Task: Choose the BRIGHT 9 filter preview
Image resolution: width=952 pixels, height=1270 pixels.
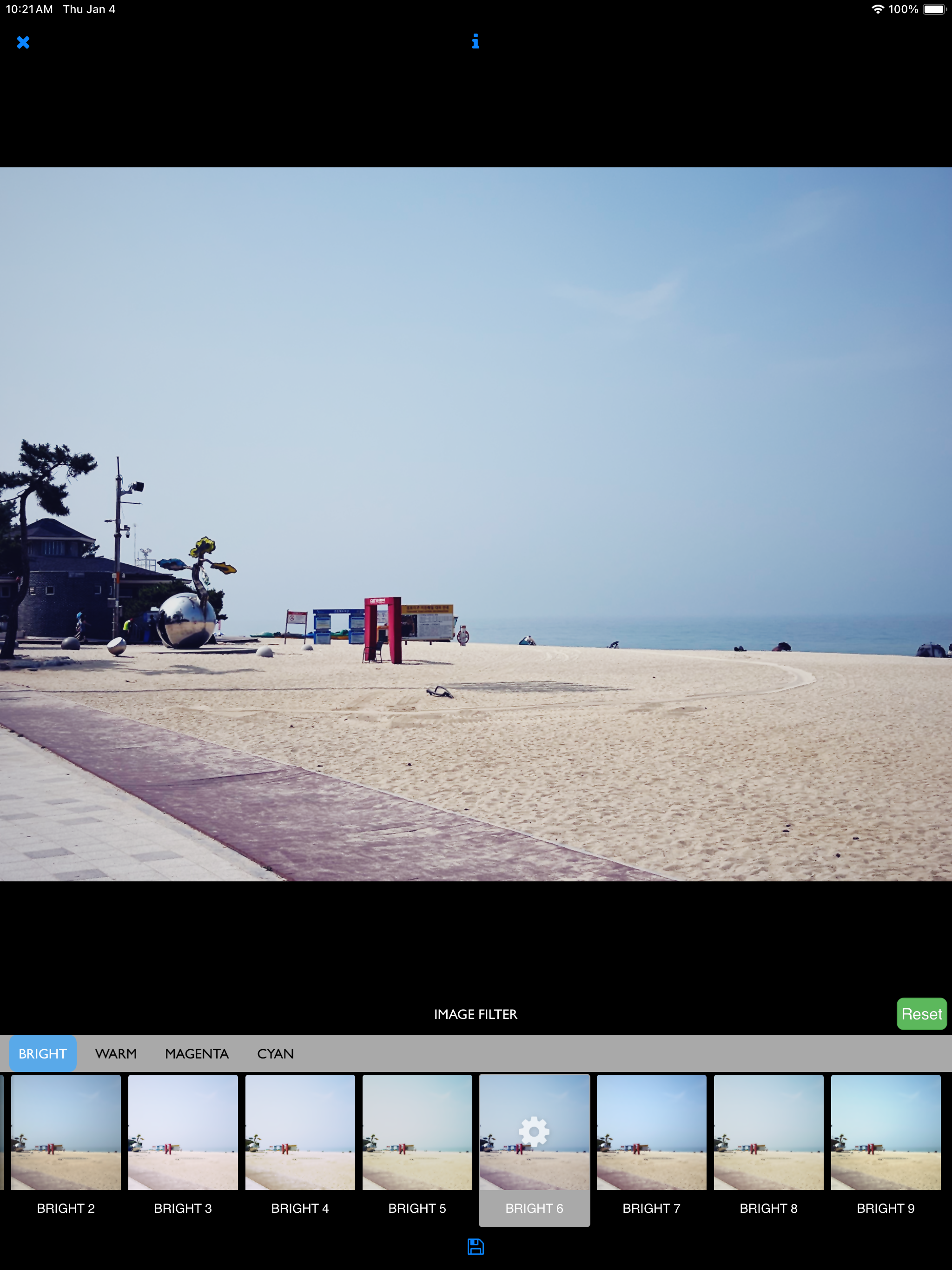Action: click(886, 1132)
